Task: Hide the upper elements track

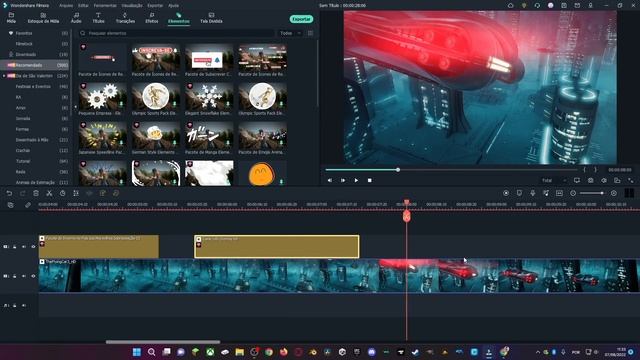Action: 33,247
